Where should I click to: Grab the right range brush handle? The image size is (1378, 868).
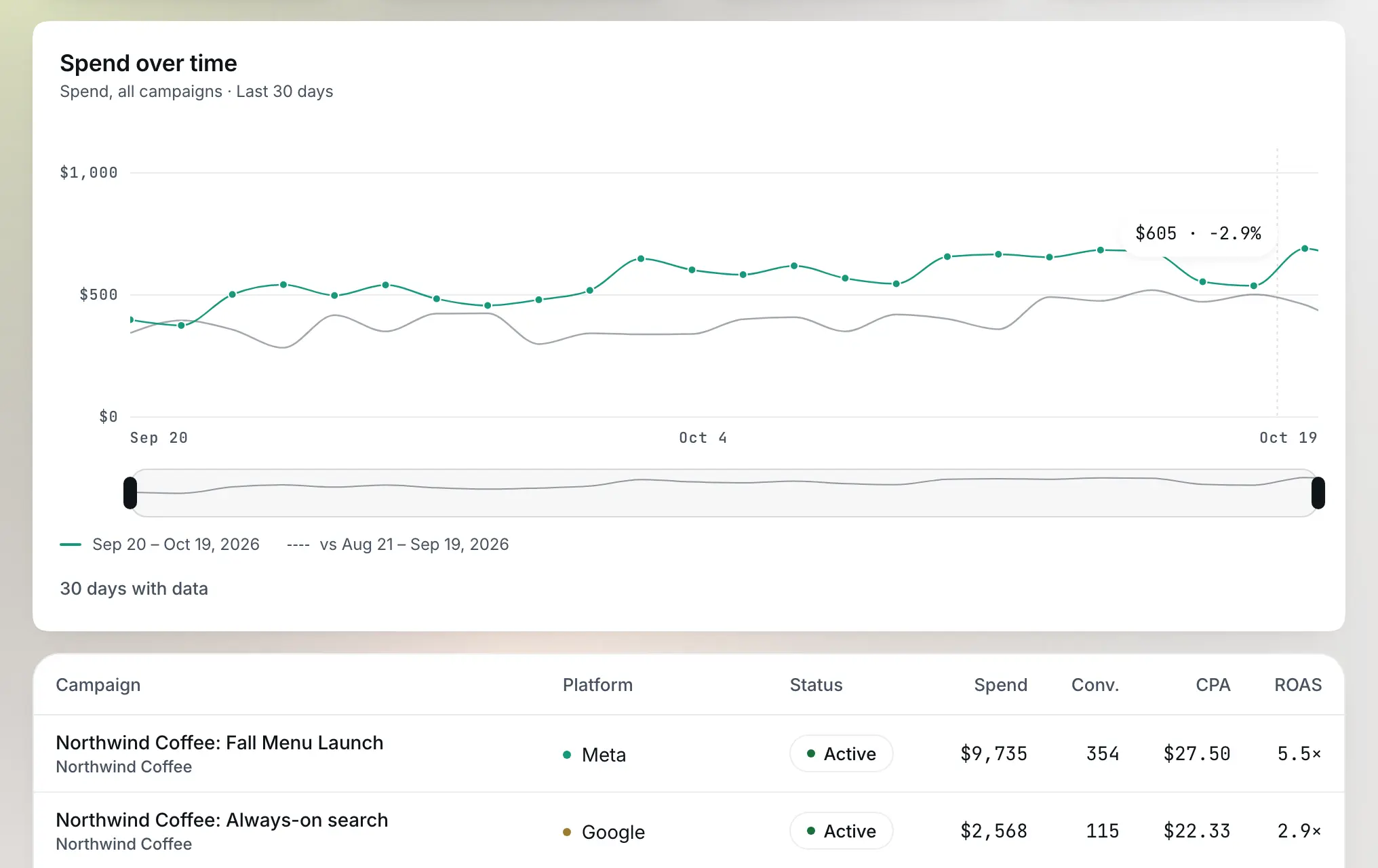(x=1318, y=493)
